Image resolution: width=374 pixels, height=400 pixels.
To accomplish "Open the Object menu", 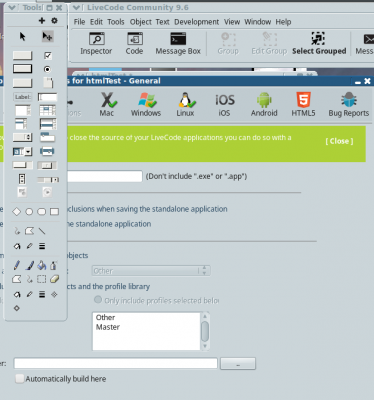I will click(x=141, y=22).
